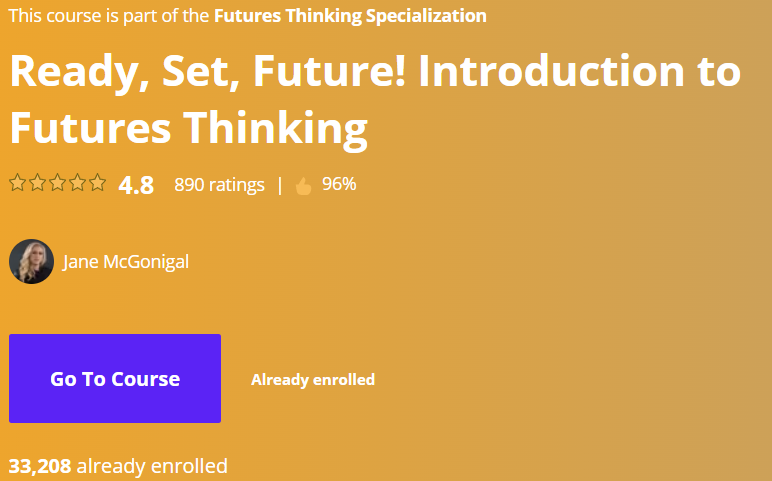Click the 96% approval percentage
The image size is (772, 481).
[339, 184]
